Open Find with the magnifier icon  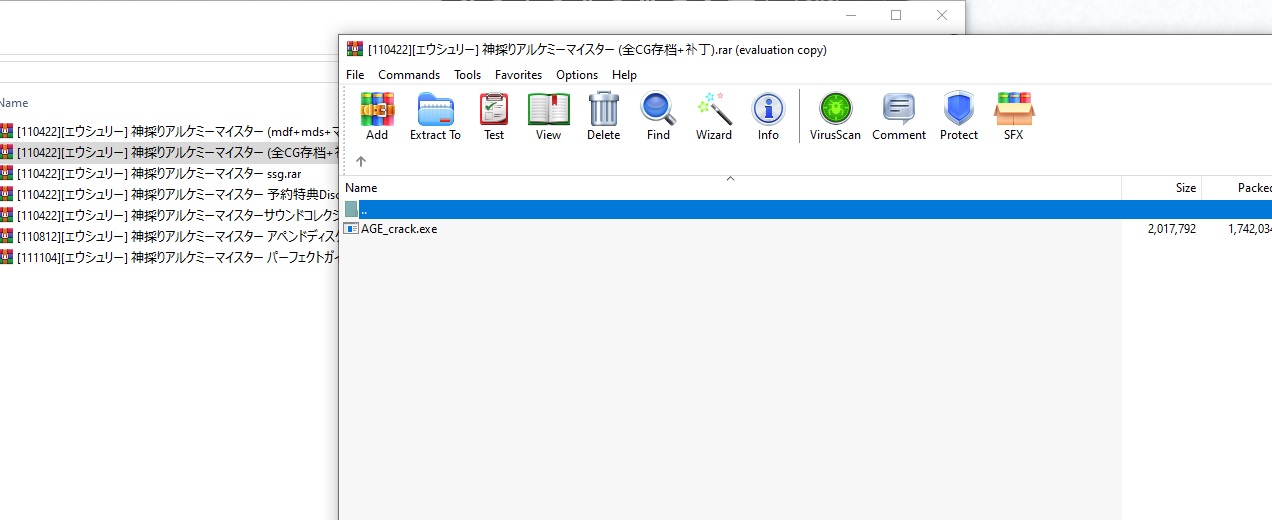pos(658,116)
